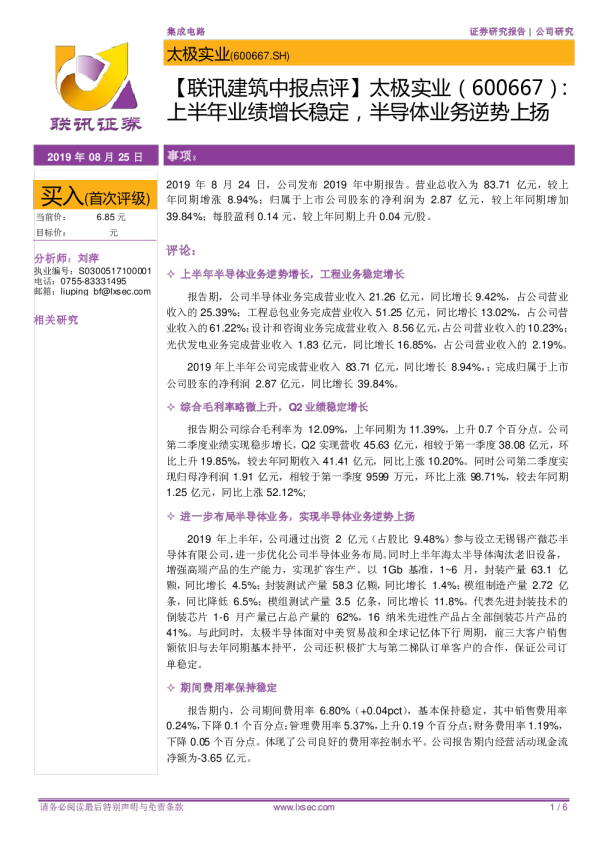Click heading 综合毛利率略微上升，Q2业绩稳定增长
The height and width of the screenshot is (842, 596).
(x=274, y=407)
